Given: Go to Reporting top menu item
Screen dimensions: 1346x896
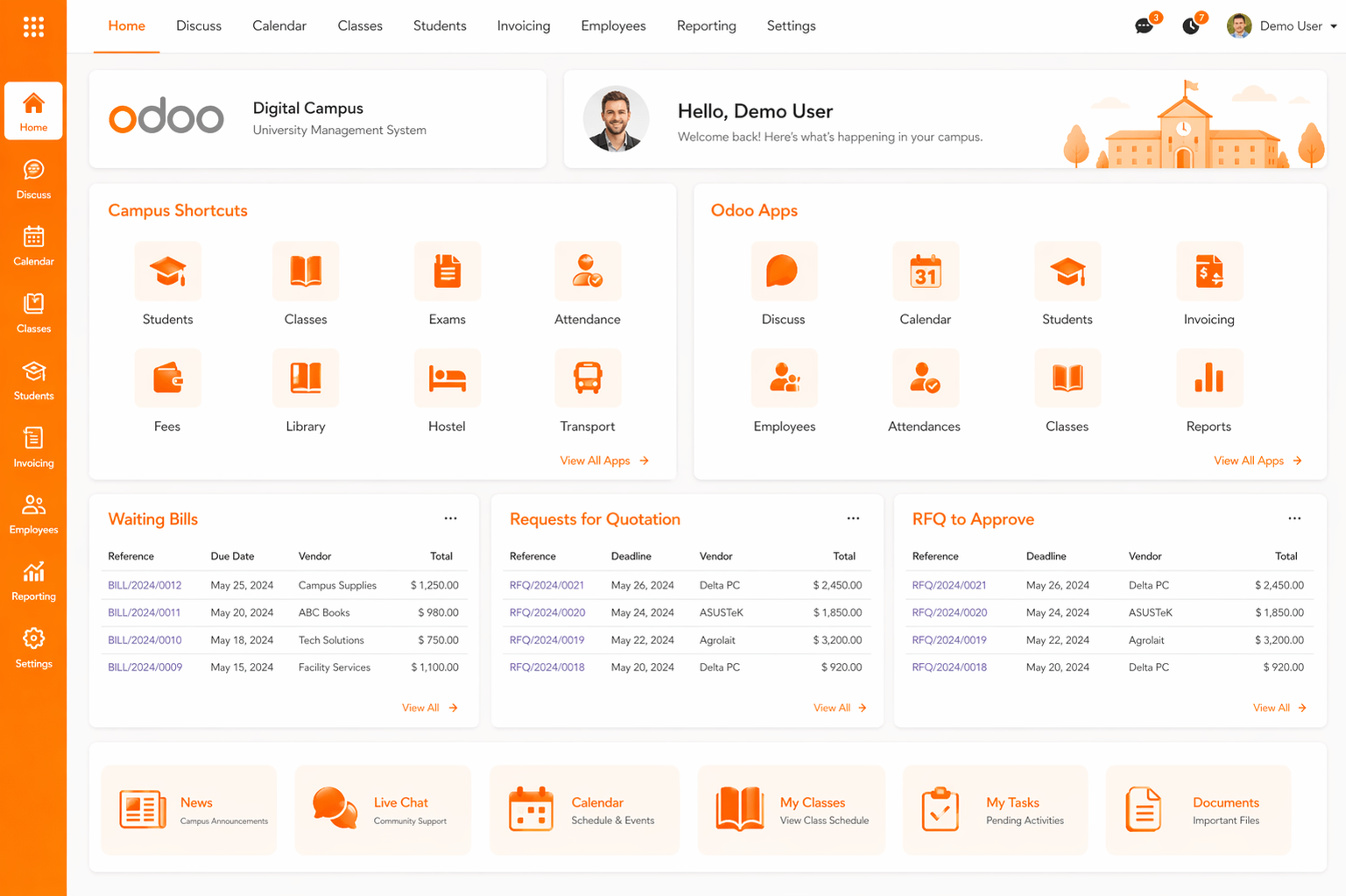Looking at the screenshot, I should pos(706,26).
